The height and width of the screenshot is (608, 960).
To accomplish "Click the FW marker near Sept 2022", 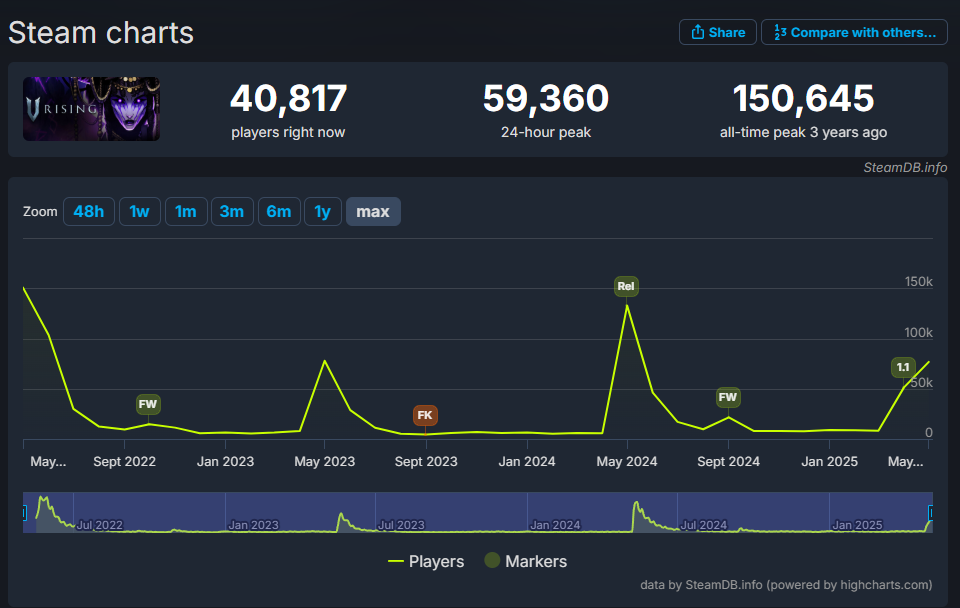I will coord(148,405).
